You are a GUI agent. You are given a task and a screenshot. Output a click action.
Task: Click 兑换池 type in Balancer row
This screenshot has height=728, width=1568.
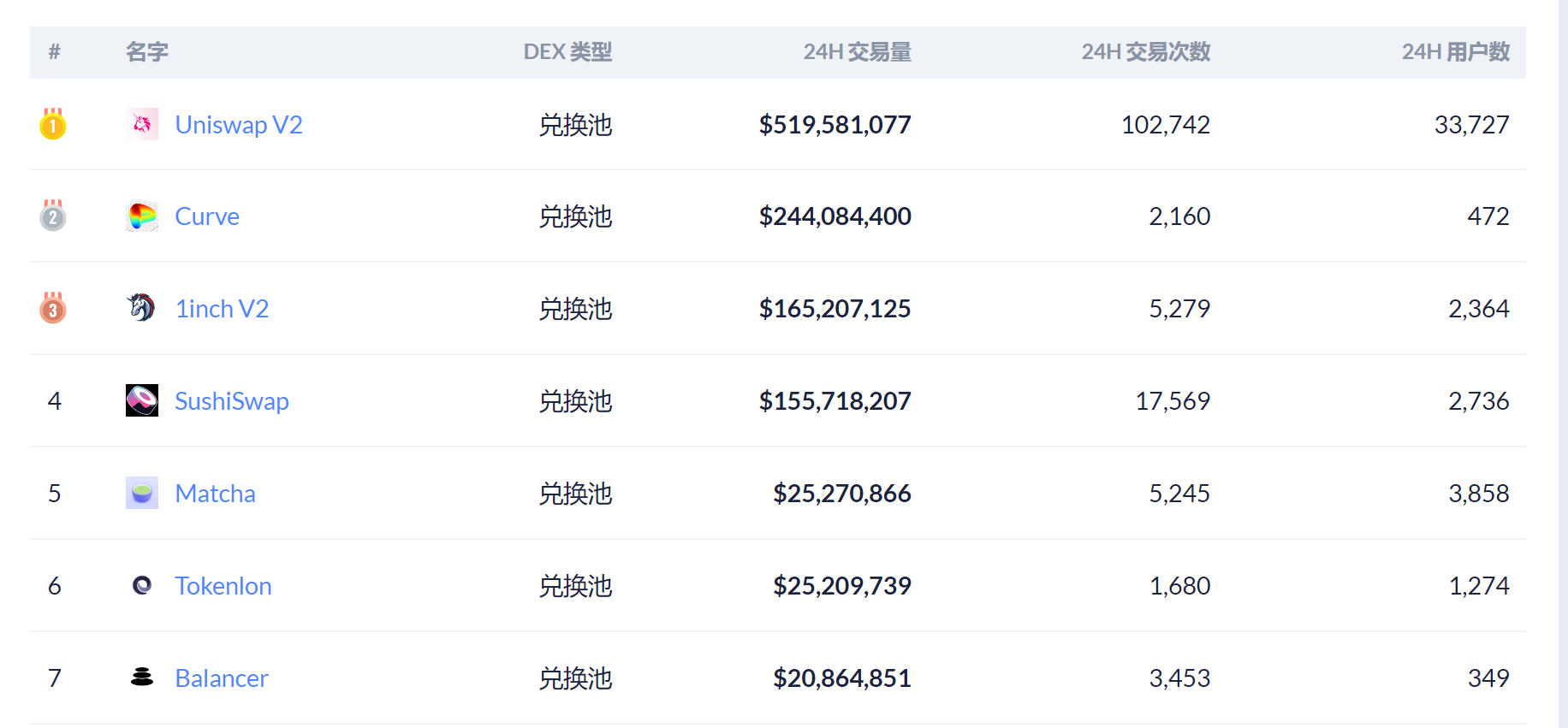pos(575,678)
